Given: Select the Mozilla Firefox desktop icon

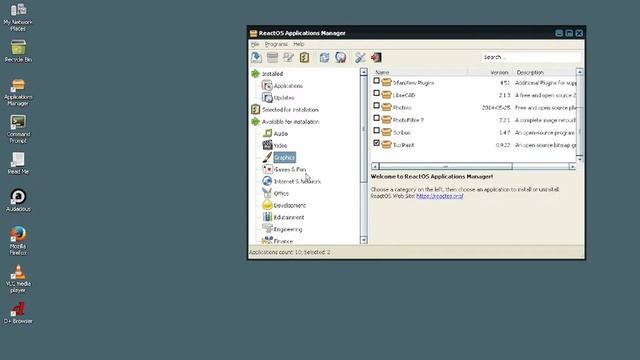Looking at the screenshot, I should coord(18,240).
